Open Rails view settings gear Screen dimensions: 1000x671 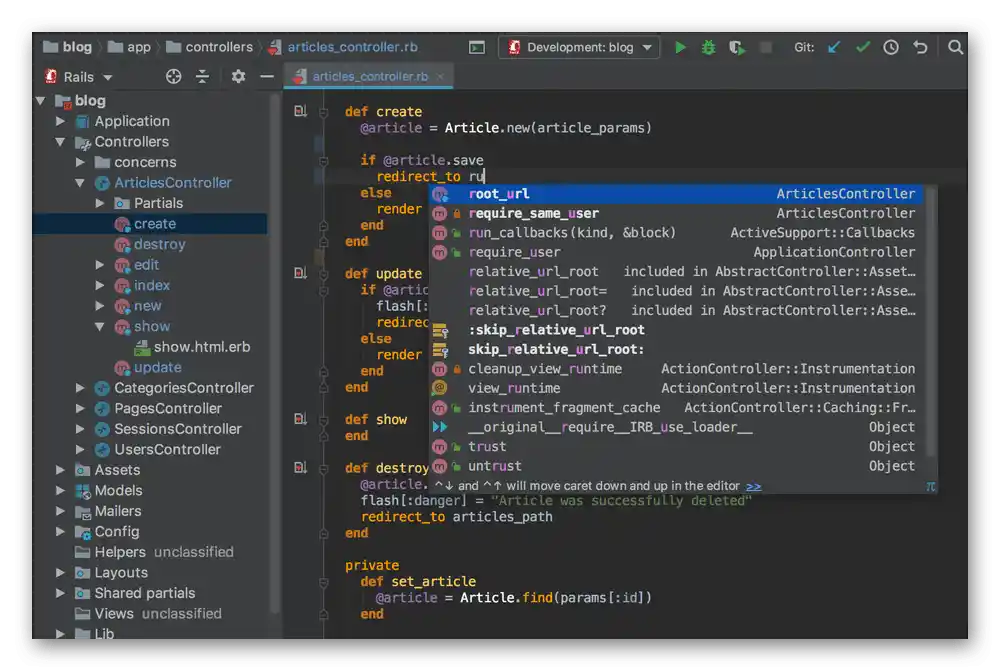(x=238, y=77)
